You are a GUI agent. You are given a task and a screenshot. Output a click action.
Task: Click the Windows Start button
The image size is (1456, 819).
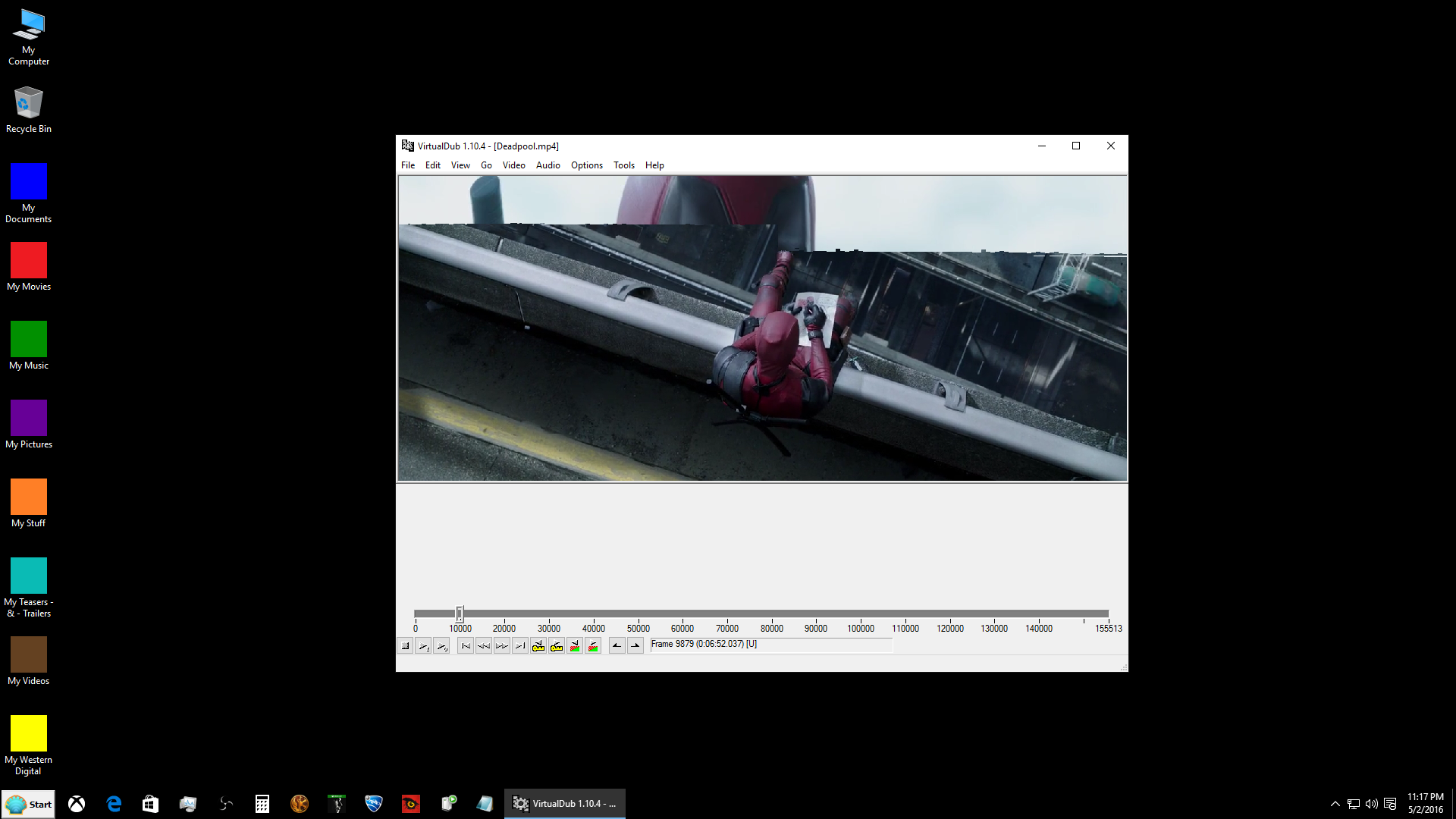click(28, 804)
